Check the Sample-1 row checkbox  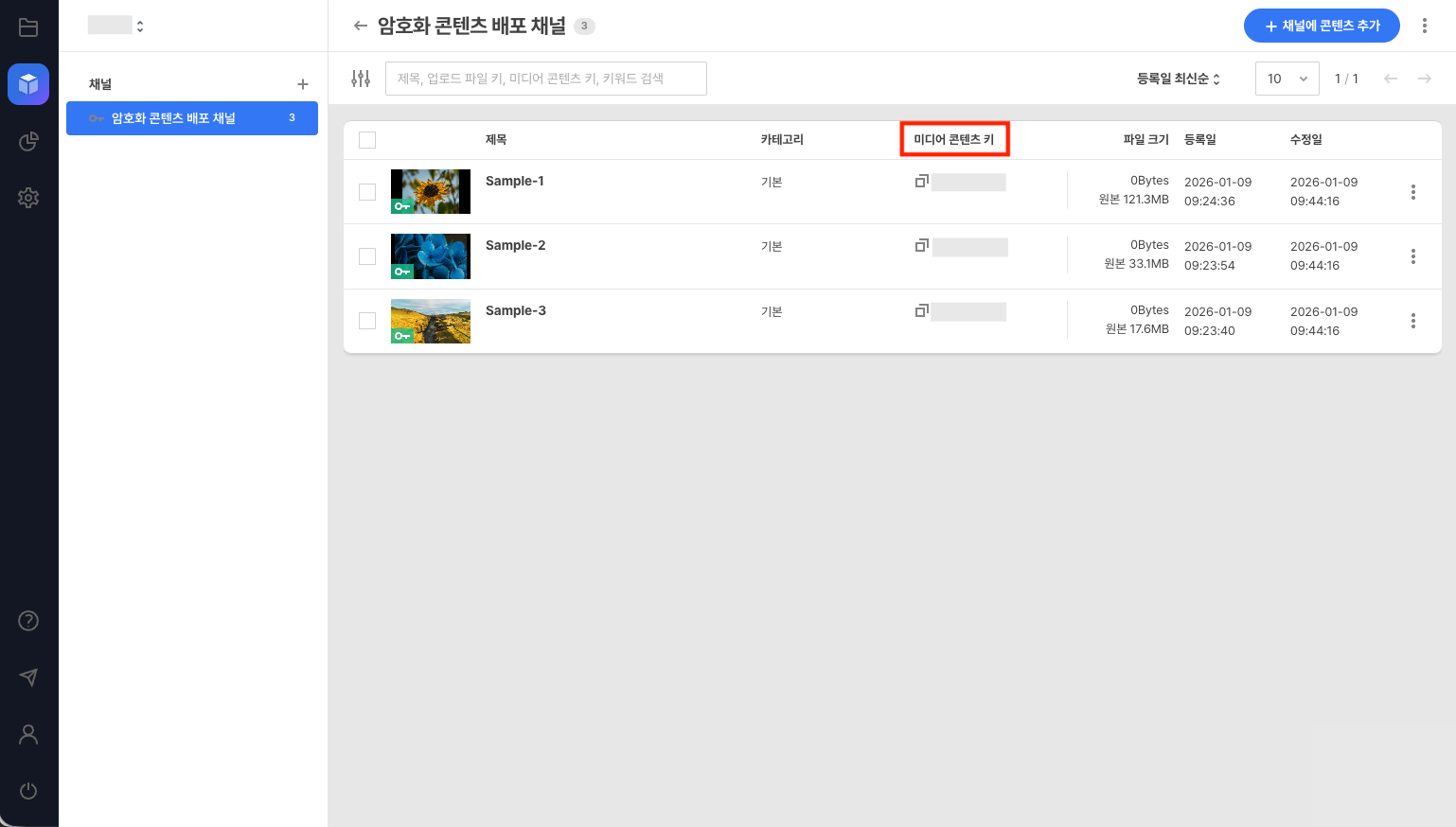[x=367, y=192]
